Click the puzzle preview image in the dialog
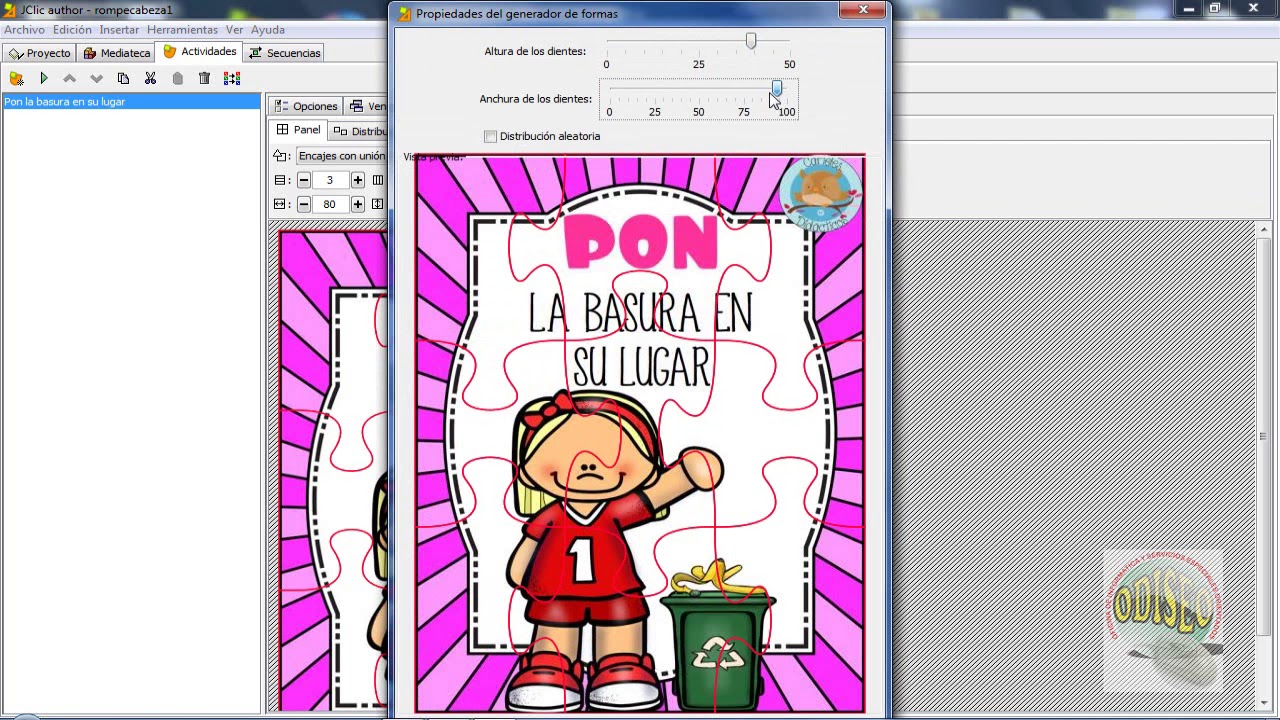 640,434
